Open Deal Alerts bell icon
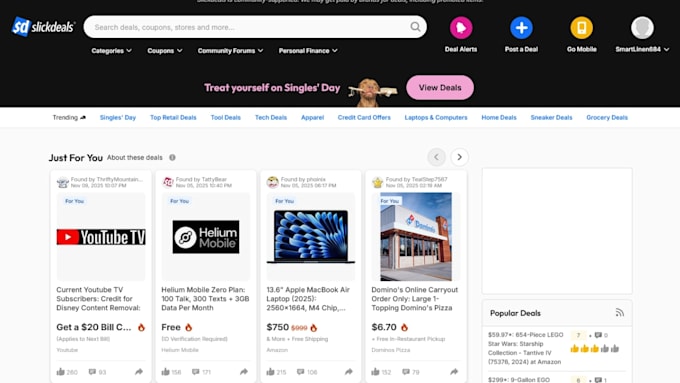 pyautogui.click(x=461, y=28)
